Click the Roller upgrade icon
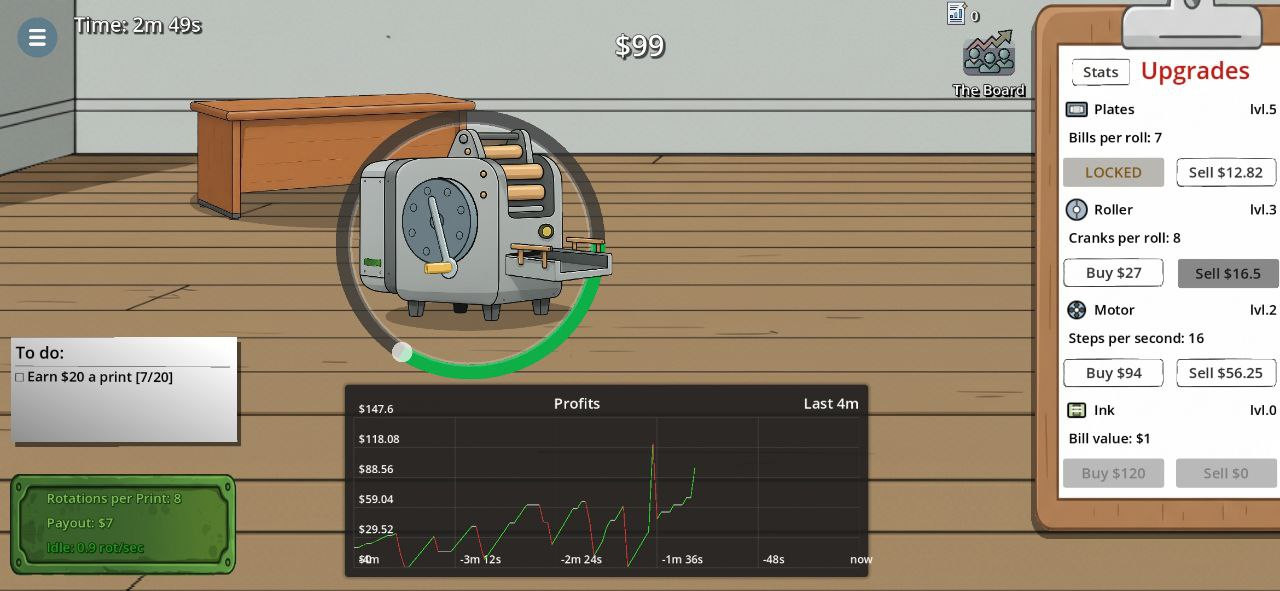Screen dimensions: 1280x591 click(1076, 209)
